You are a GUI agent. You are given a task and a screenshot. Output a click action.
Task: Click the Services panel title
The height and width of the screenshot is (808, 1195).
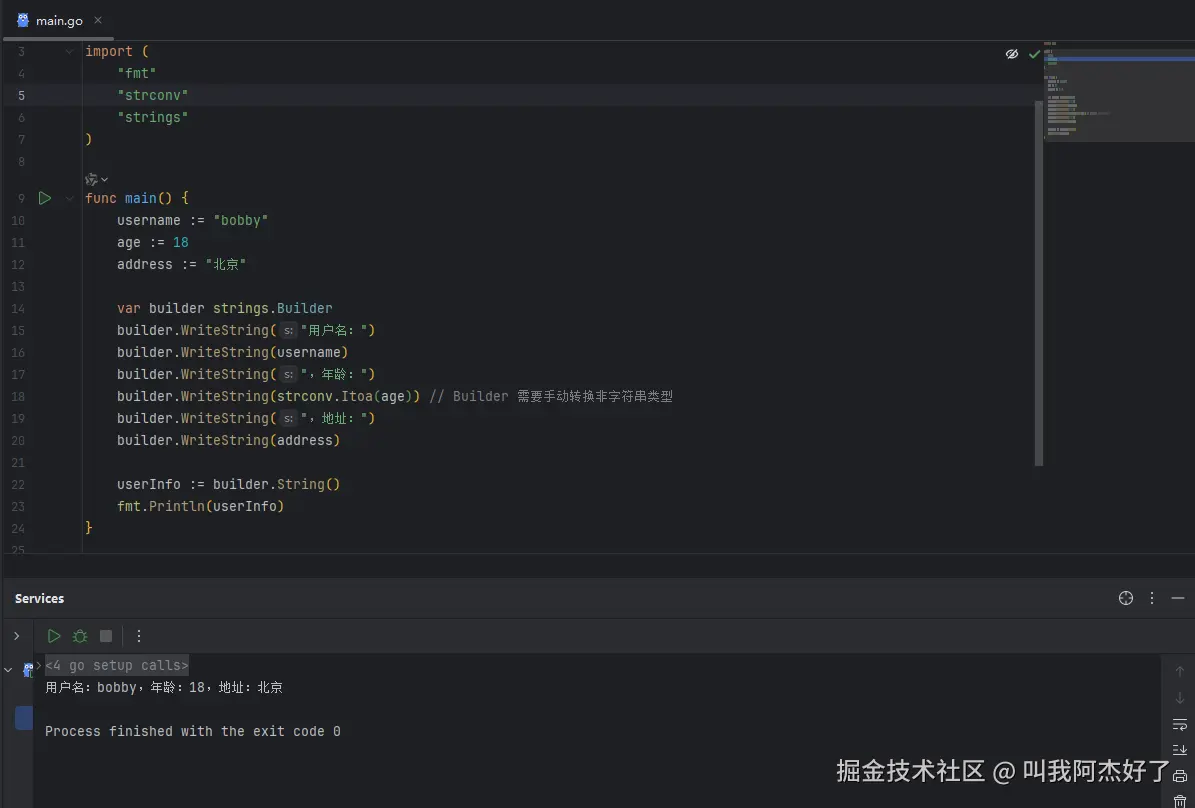click(40, 598)
